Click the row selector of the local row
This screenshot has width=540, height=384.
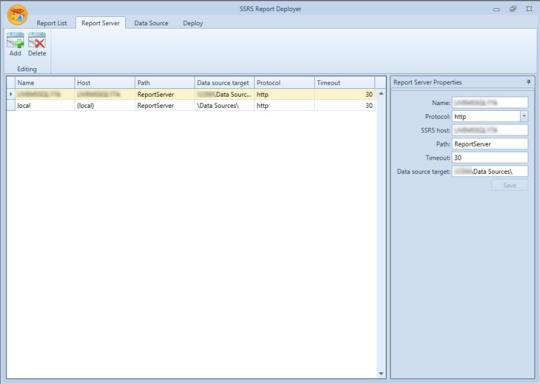coord(11,105)
